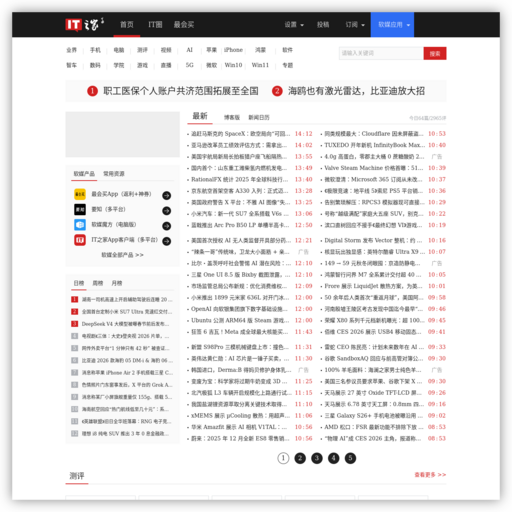This screenshot has height=512, width=512.
Task: Open the 鸿蒙 category link
Action: coord(260,50)
